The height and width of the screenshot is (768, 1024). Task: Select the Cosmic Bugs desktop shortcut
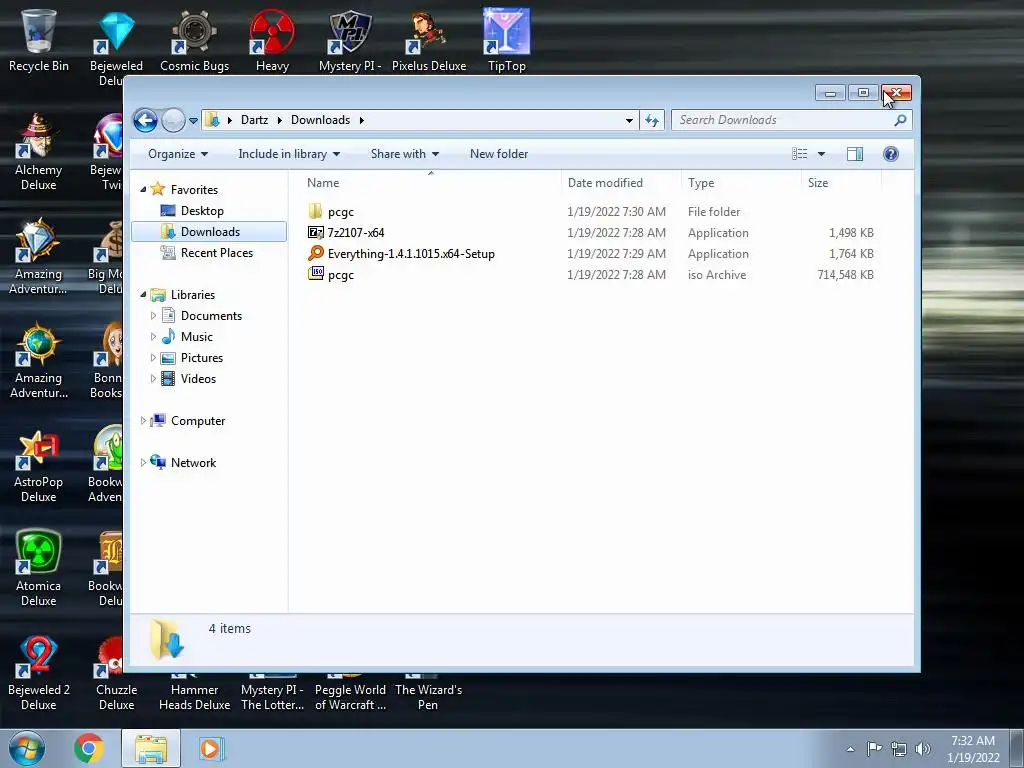195,40
